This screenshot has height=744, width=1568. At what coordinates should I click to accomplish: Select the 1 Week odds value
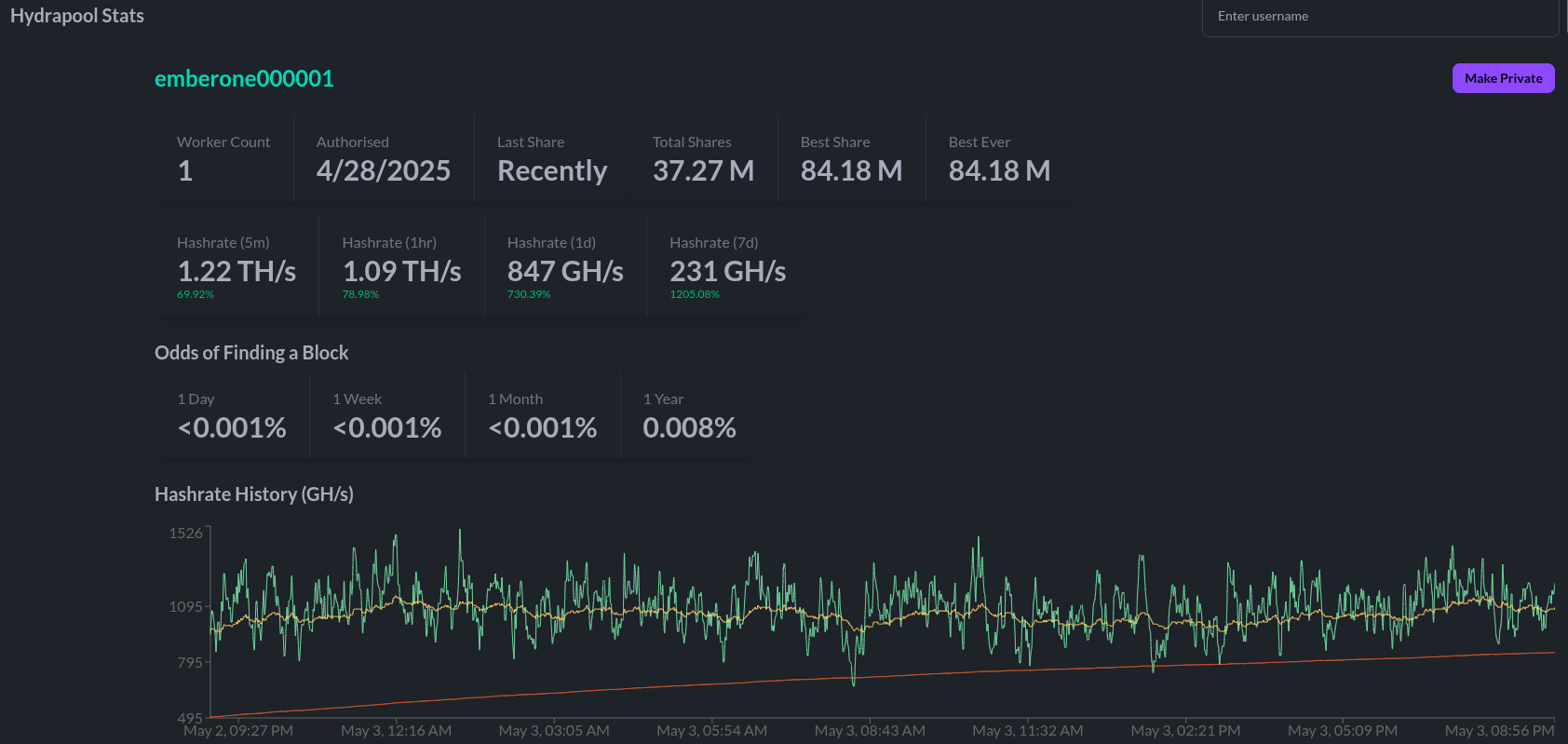point(387,427)
